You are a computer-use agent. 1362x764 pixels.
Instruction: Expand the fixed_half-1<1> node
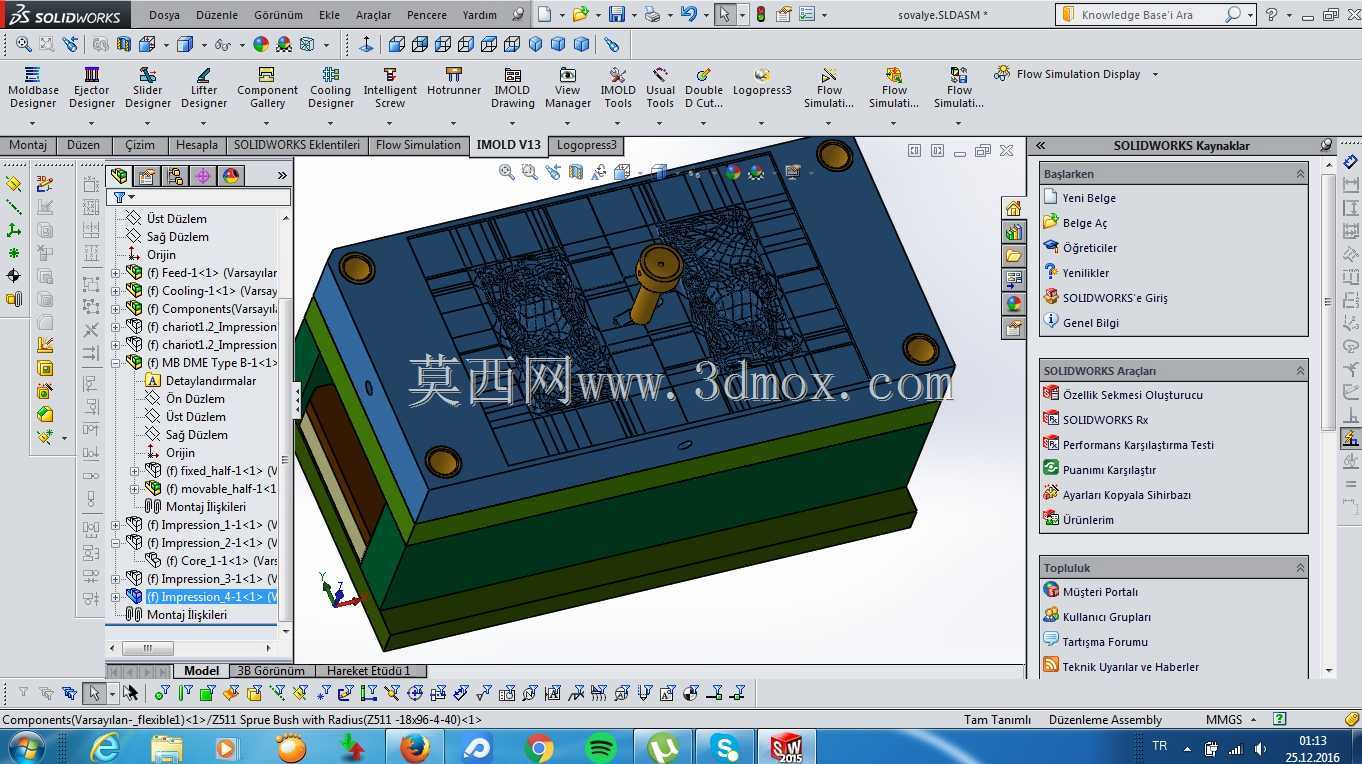(x=134, y=471)
